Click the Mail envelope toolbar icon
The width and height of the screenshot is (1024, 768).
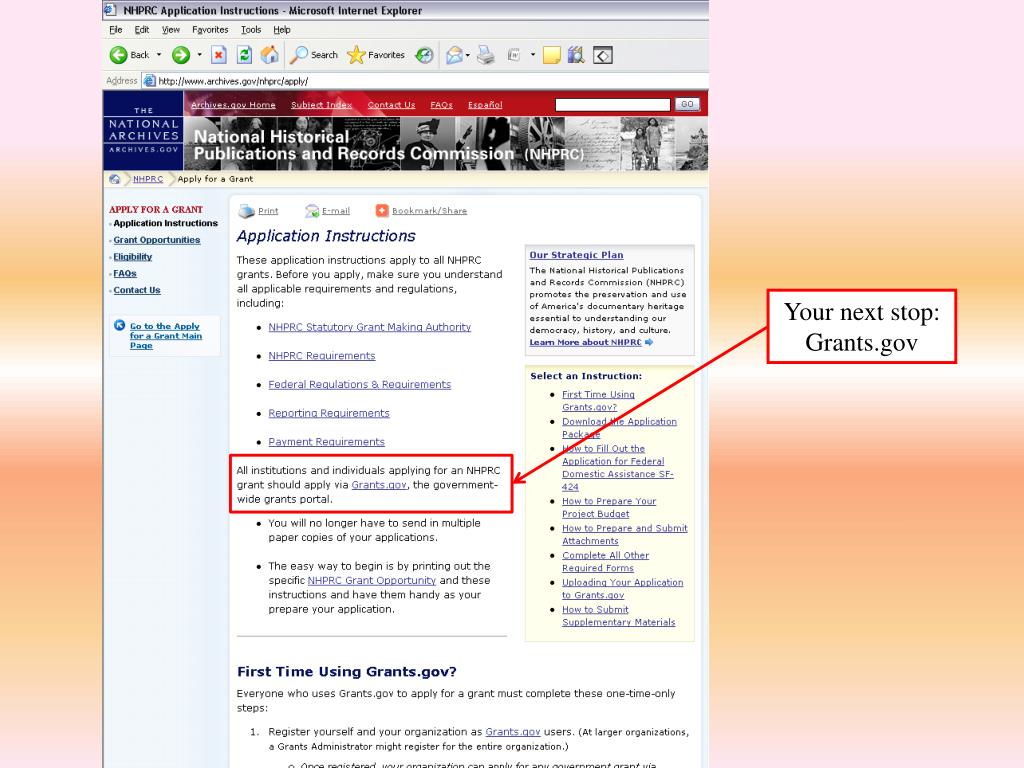[x=454, y=56]
